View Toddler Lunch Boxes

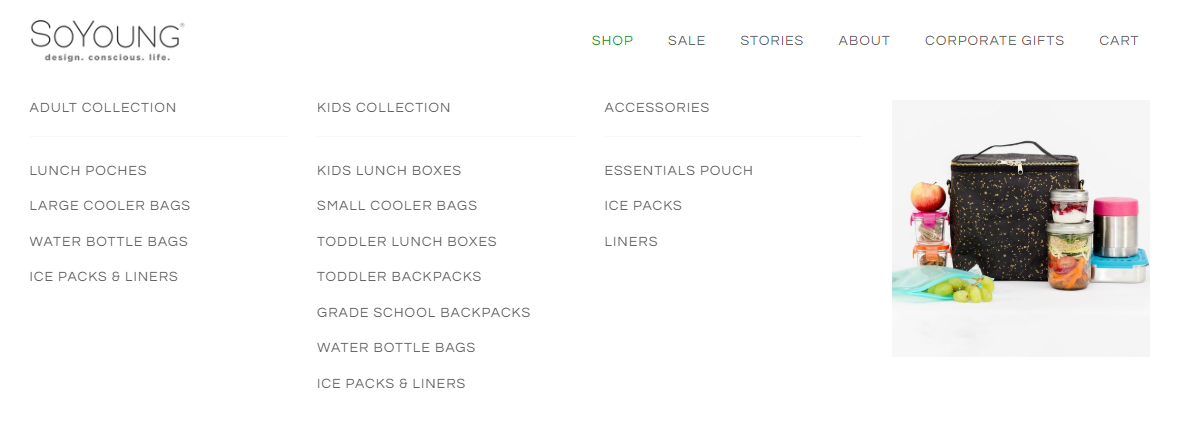[407, 242]
